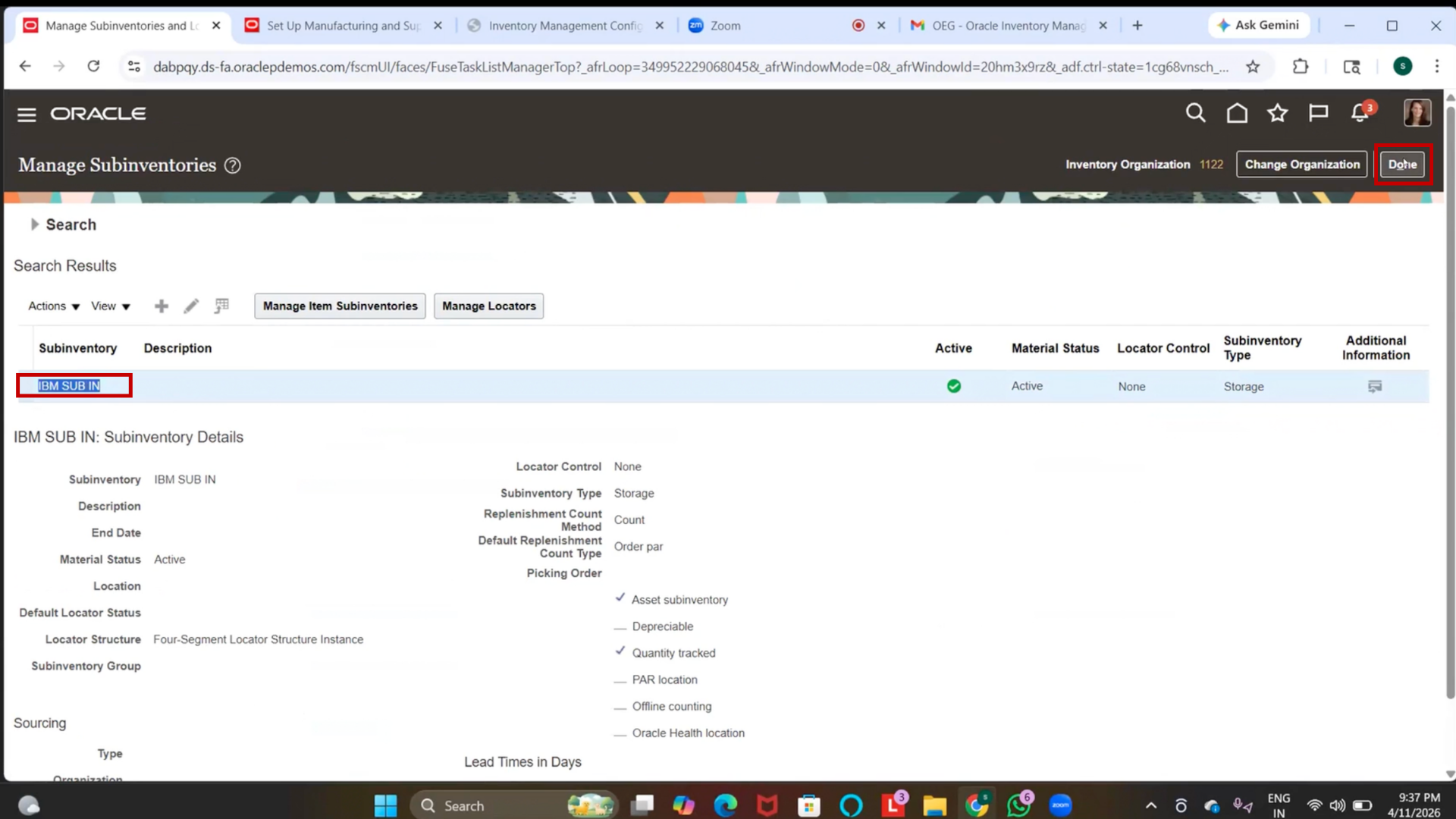The height and width of the screenshot is (819, 1456).
Task: Click the inventory organization number 1122
Action: [x=1211, y=165]
